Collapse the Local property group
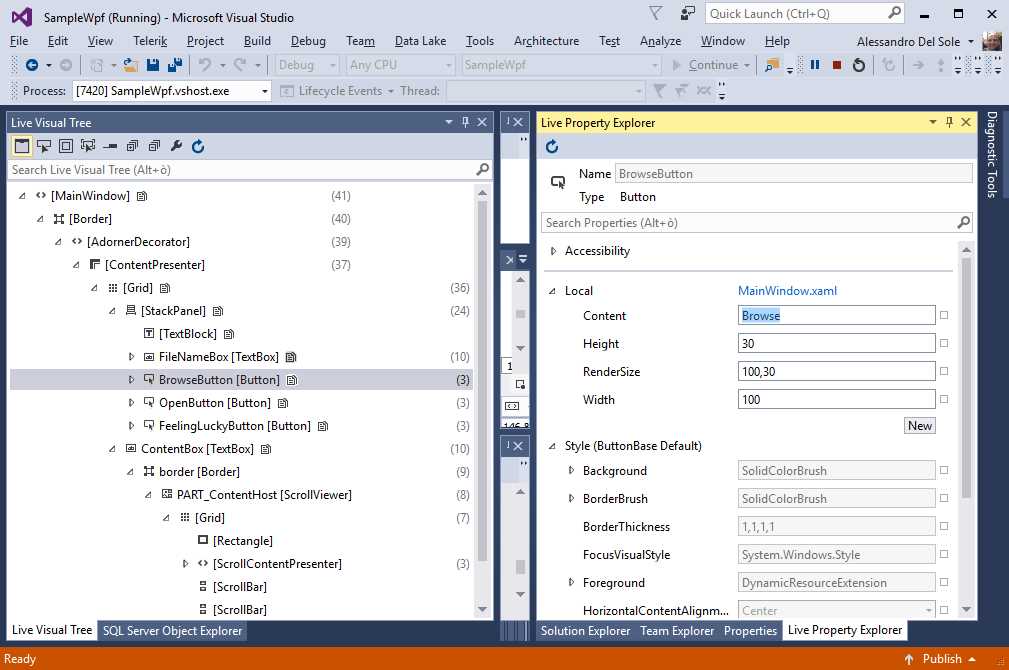This screenshot has height=670, width=1009. click(552, 291)
